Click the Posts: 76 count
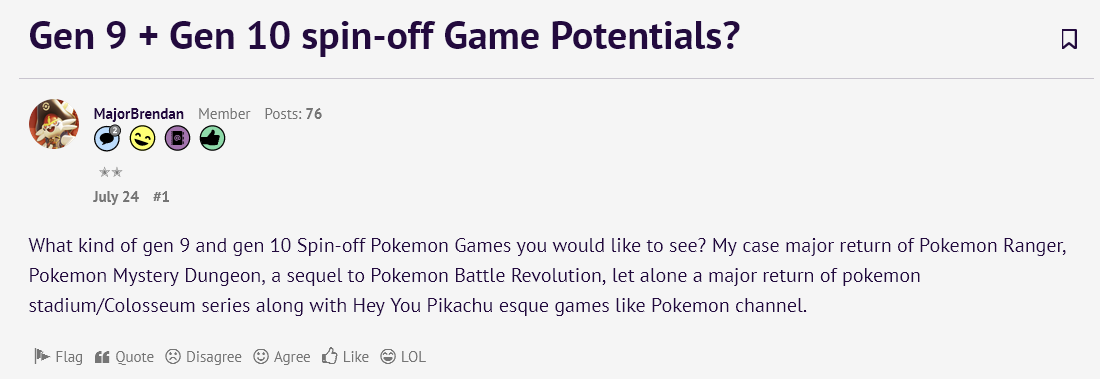Image resolution: width=1100 pixels, height=379 pixels. [293, 114]
